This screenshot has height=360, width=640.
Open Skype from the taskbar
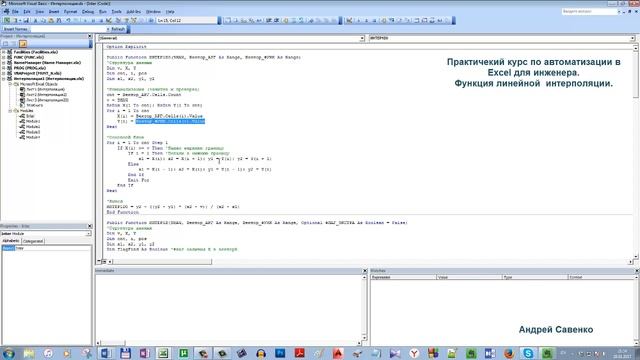528,353
